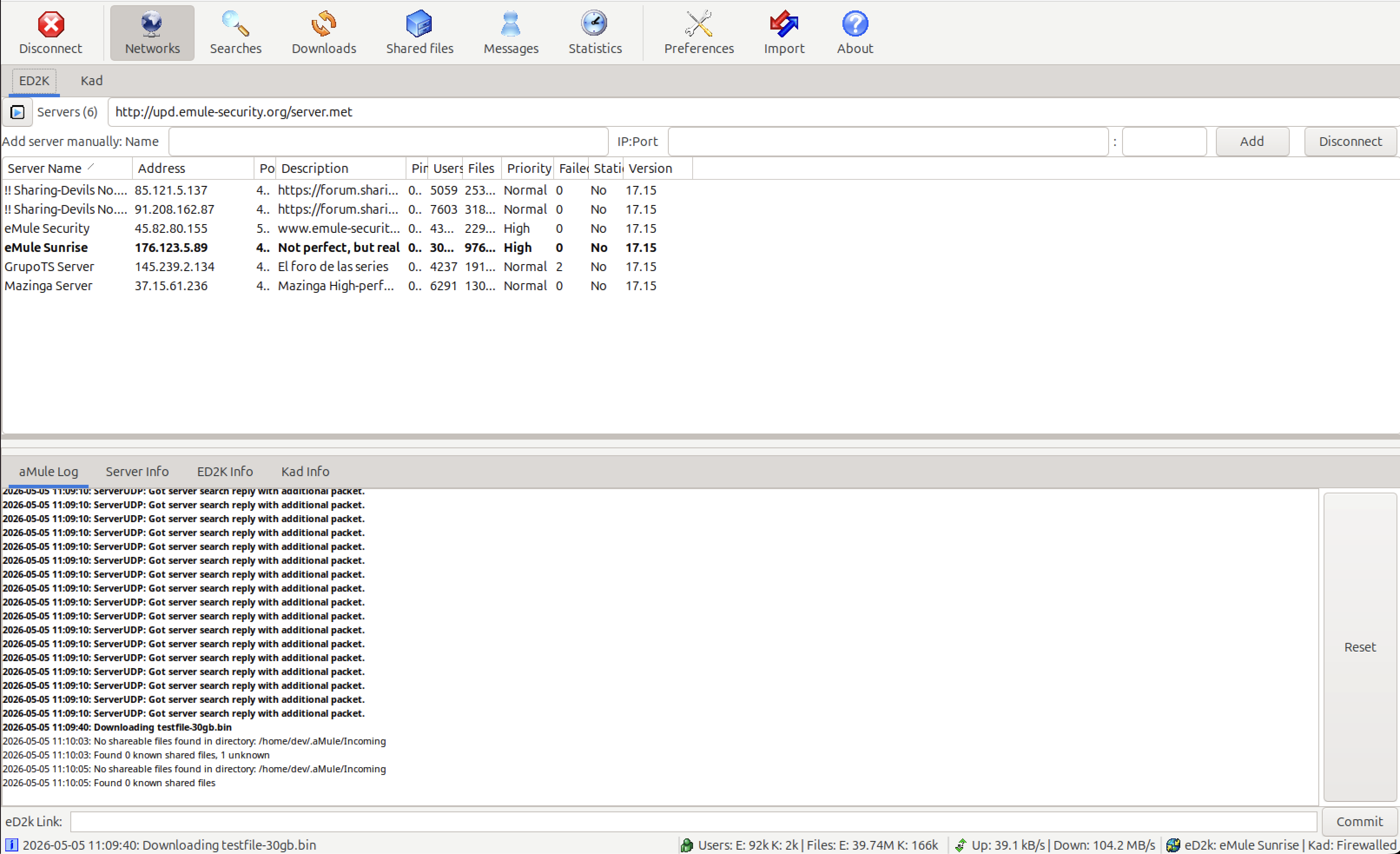Click the eD2k Link input field
Image resolution: width=1400 pixels, height=854 pixels.
[x=693, y=821]
